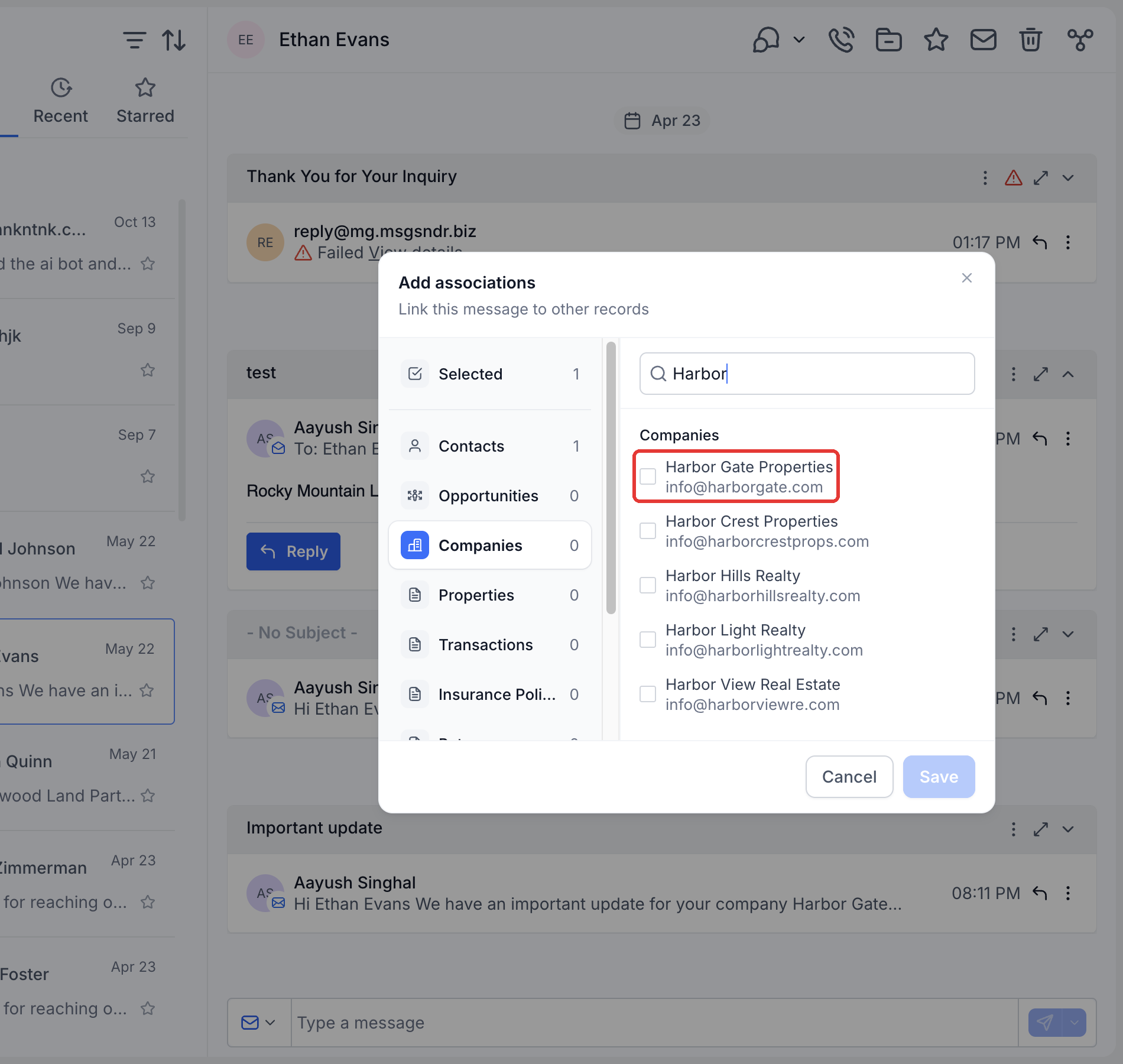Image resolution: width=1123 pixels, height=1064 pixels.
Task: Open three-dot menu on No Subject thread
Action: click(x=1013, y=634)
